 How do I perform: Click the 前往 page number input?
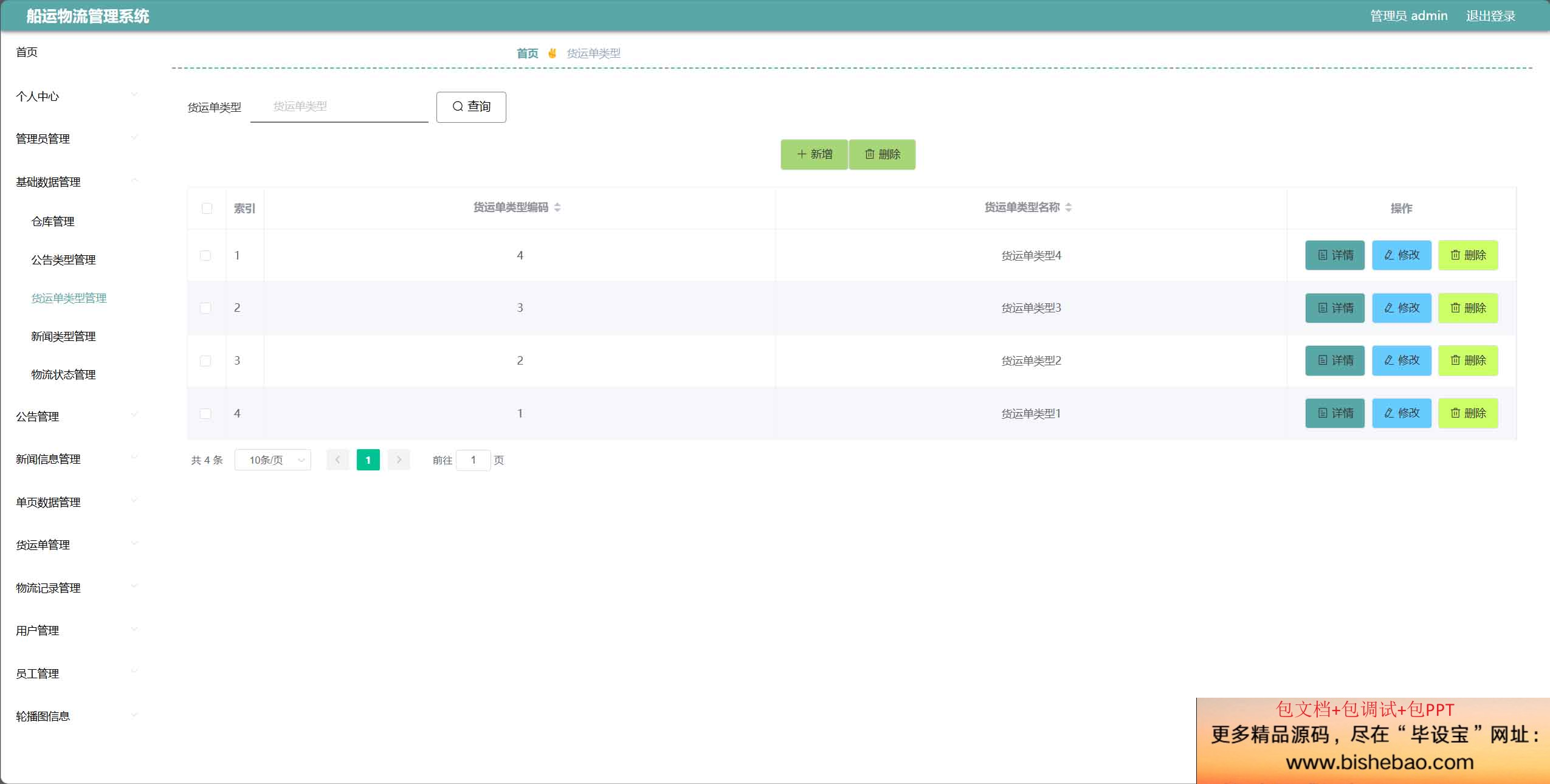[474, 460]
